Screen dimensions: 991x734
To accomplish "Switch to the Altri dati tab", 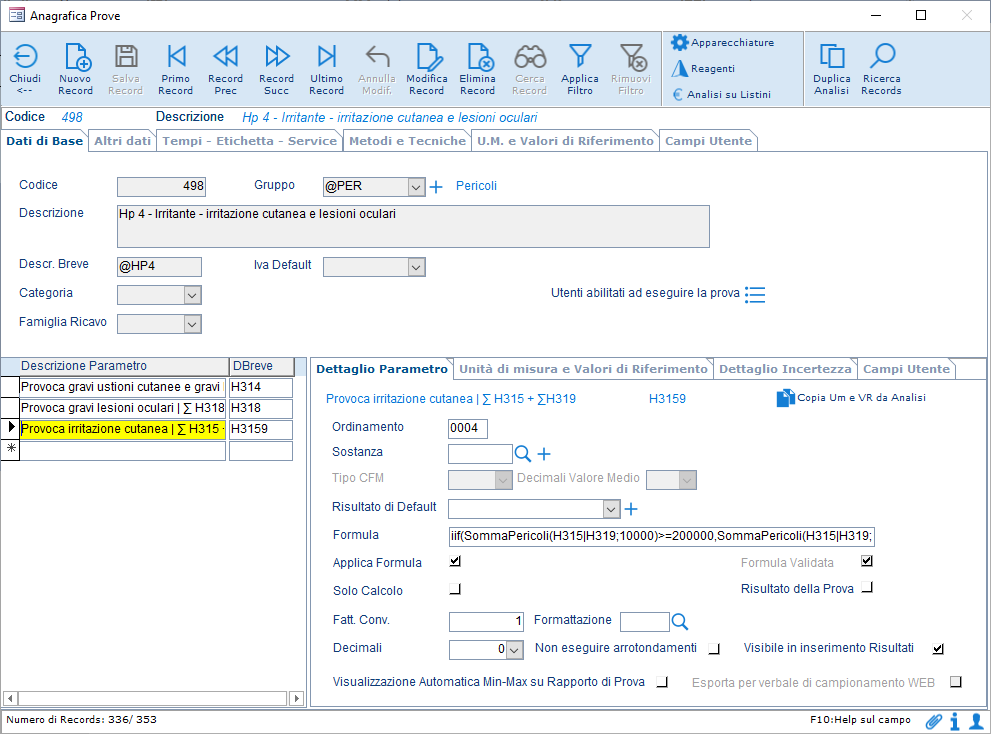I will 123,141.
